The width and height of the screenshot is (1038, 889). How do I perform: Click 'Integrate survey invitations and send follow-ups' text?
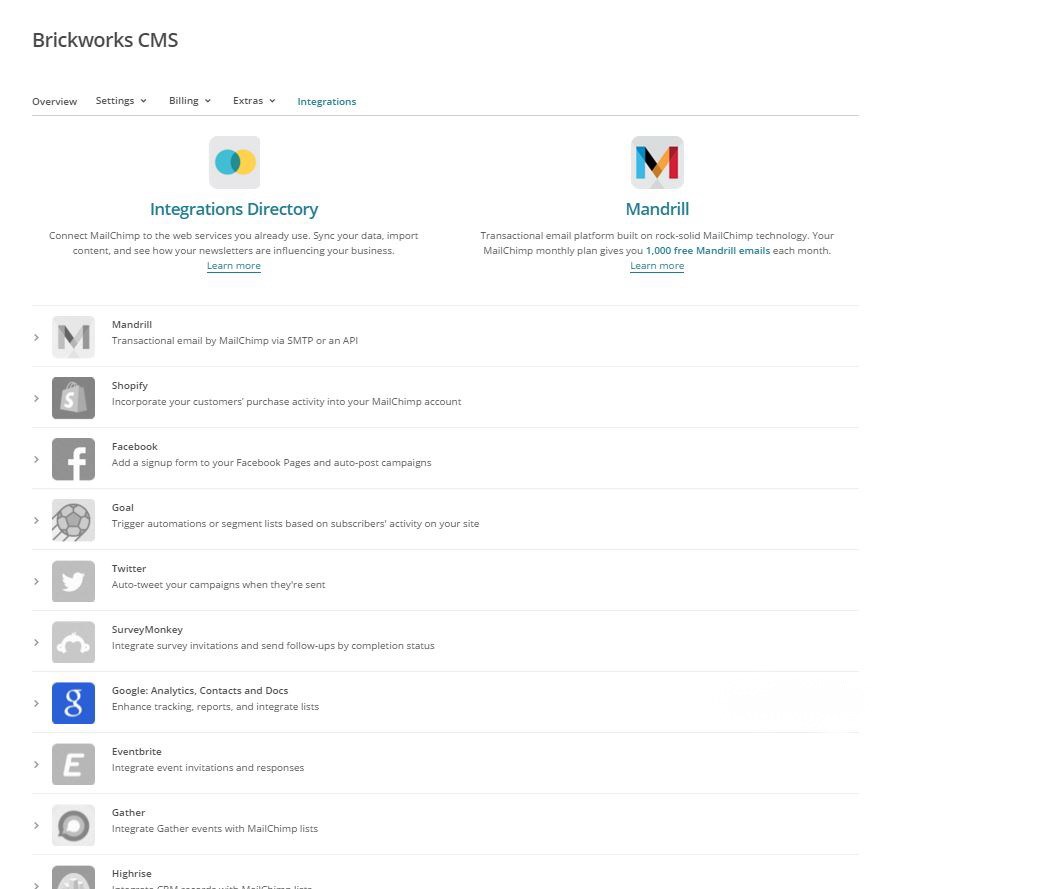[273, 645]
